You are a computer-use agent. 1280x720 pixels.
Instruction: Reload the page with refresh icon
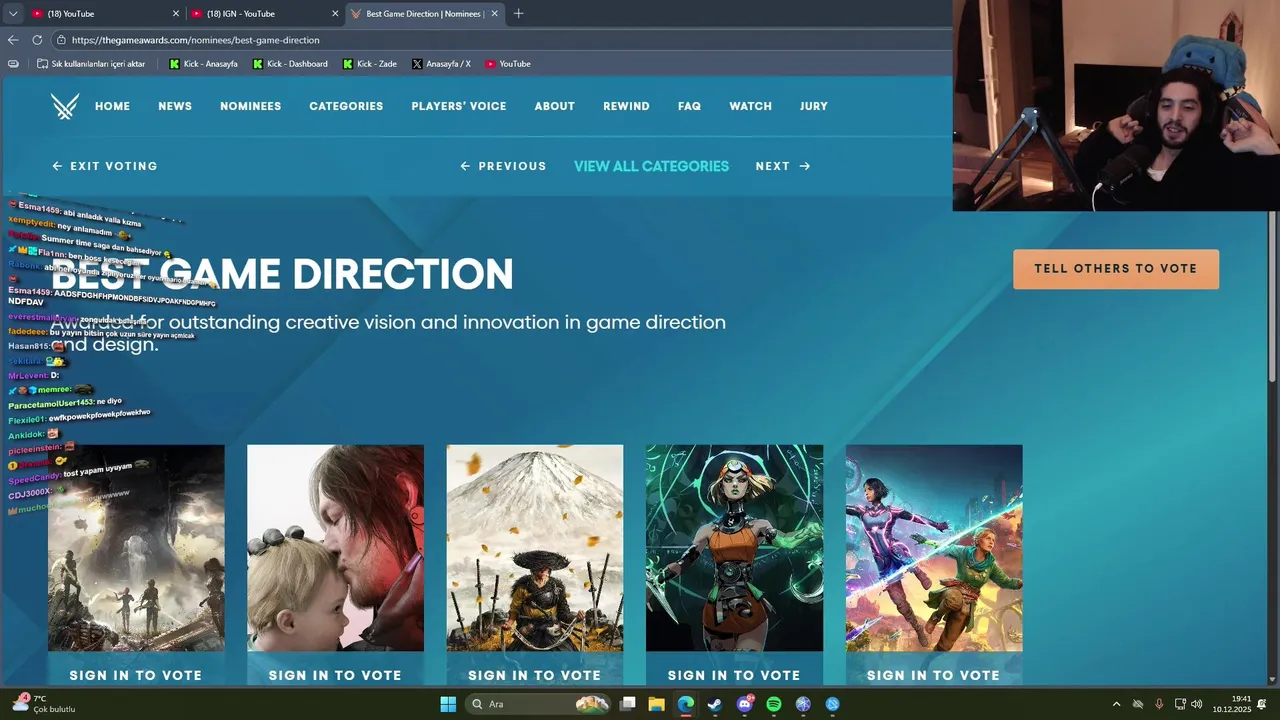pos(37,40)
